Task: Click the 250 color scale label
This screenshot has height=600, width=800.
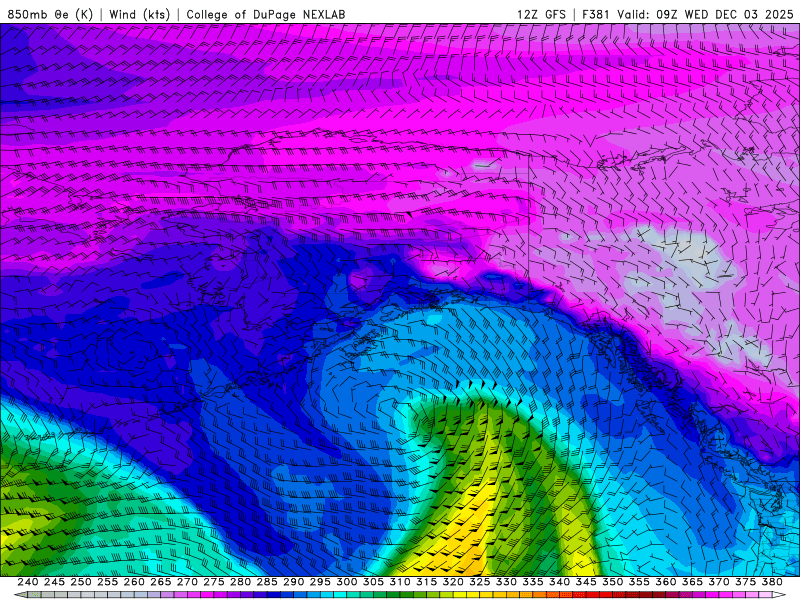Action: [81, 582]
